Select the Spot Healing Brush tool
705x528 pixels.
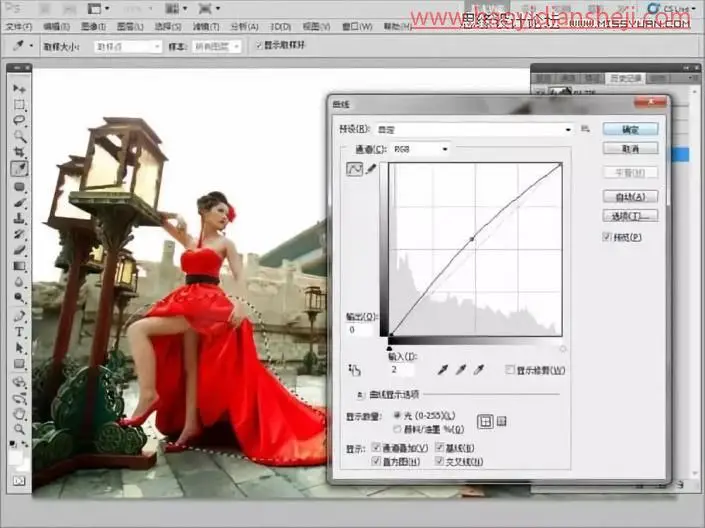pyautogui.click(x=19, y=186)
